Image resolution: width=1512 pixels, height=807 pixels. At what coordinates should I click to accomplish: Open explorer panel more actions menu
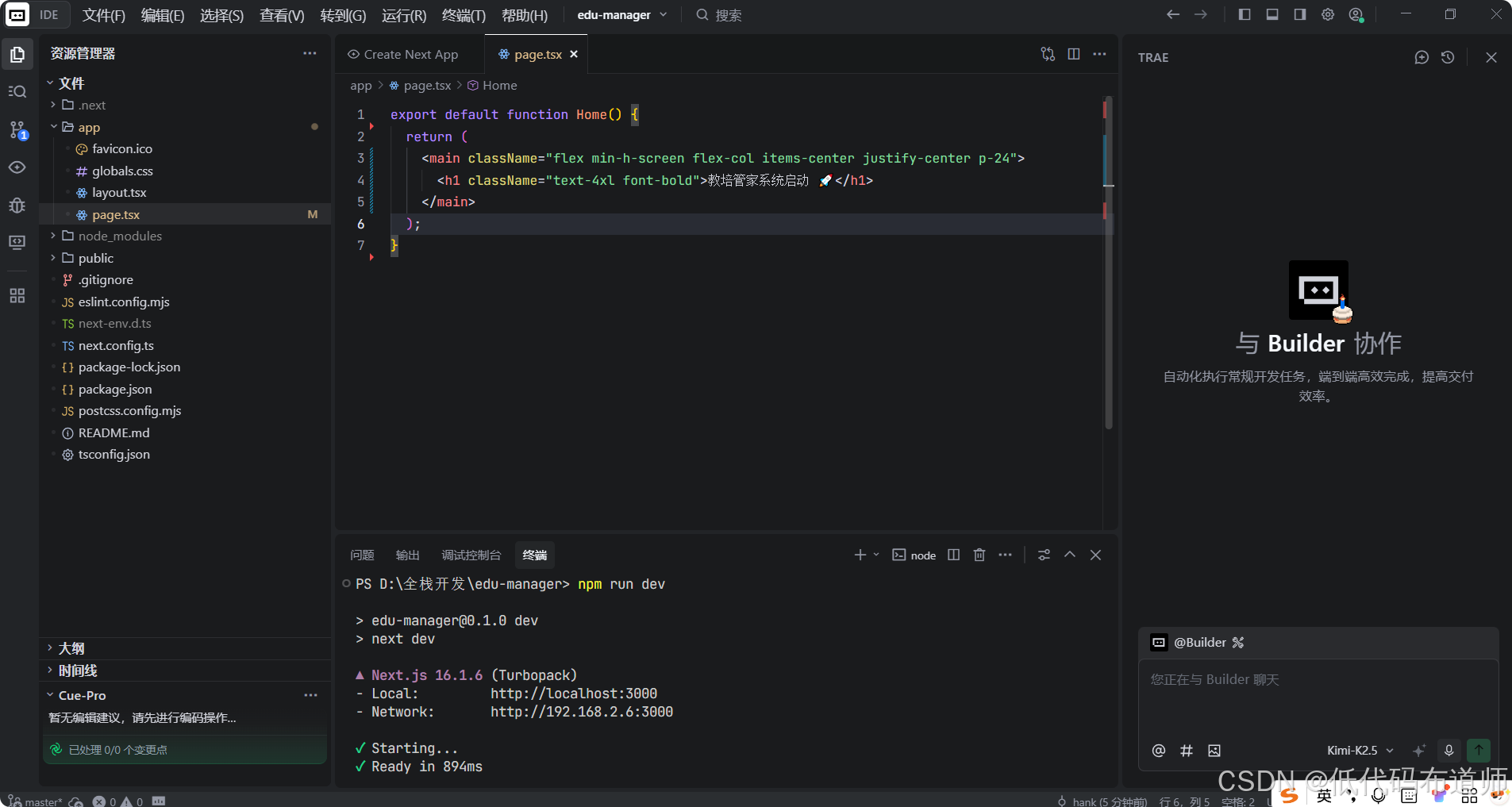310,53
